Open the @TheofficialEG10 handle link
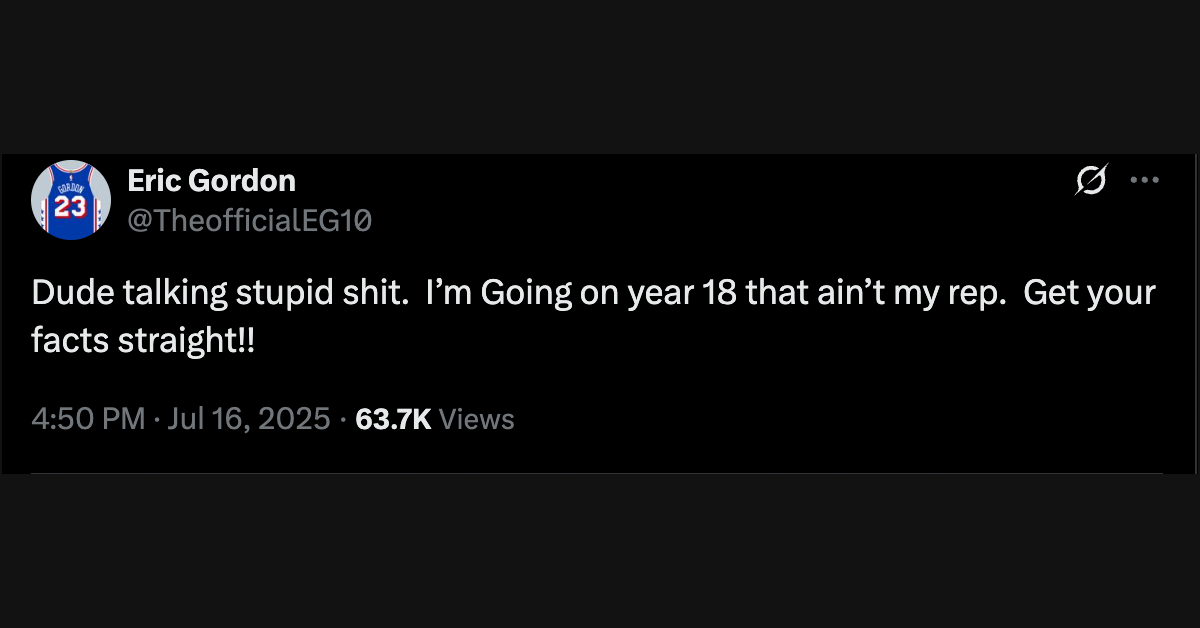The width and height of the screenshot is (1200, 628). click(249, 220)
